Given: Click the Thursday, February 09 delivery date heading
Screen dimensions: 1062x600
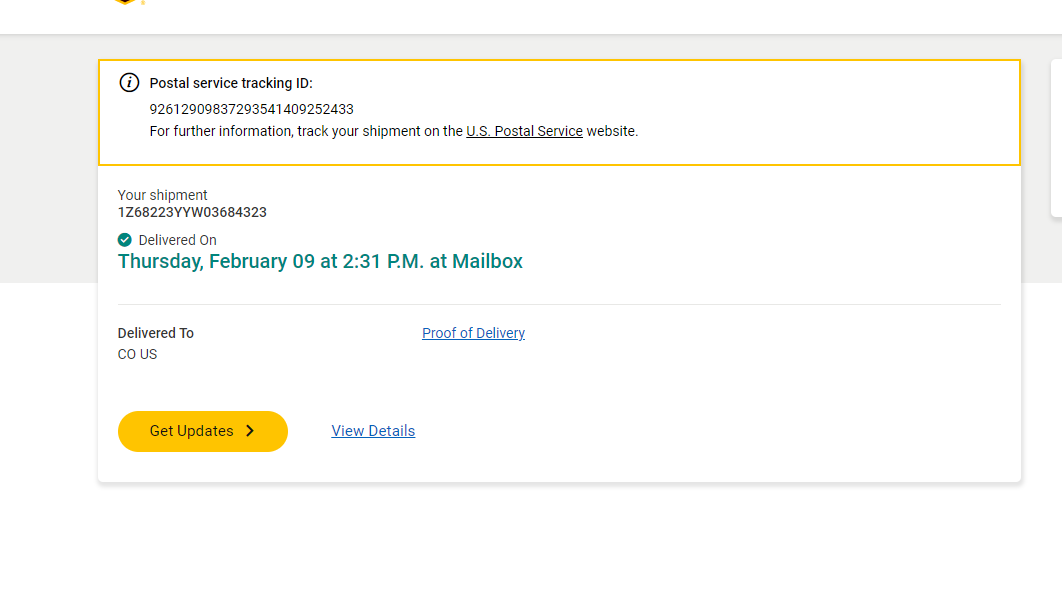Looking at the screenshot, I should [x=320, y=262].
